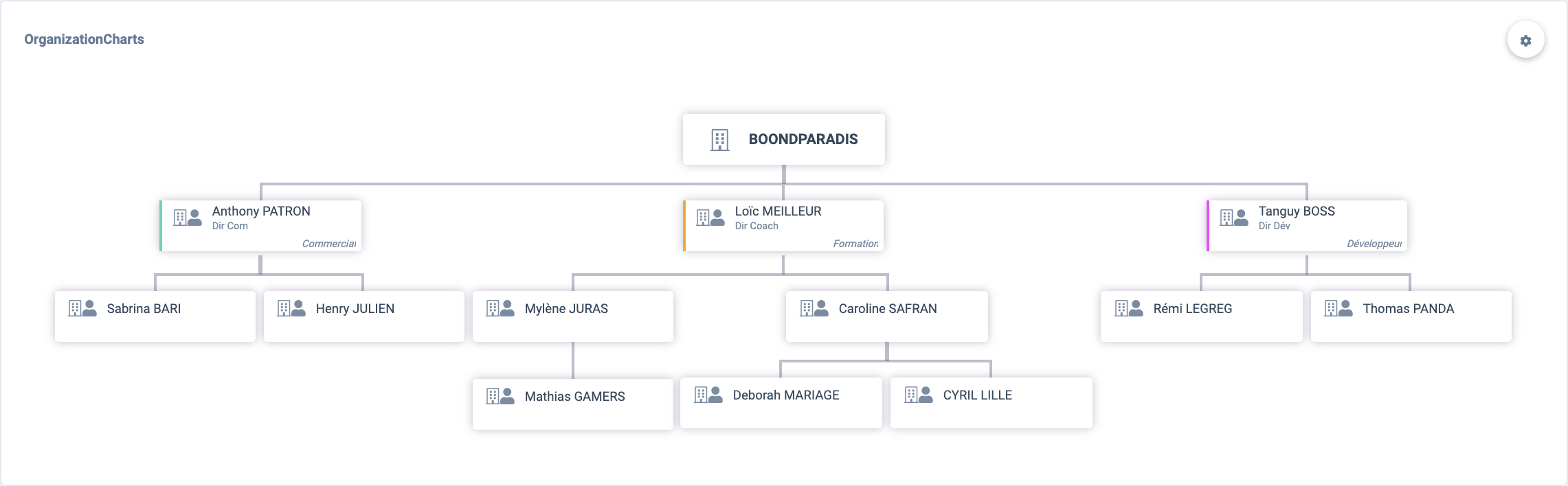Viewport: 1568px width, 486px height.
Task: Click the OrganizationCharts title
Action: pos(84,39)
